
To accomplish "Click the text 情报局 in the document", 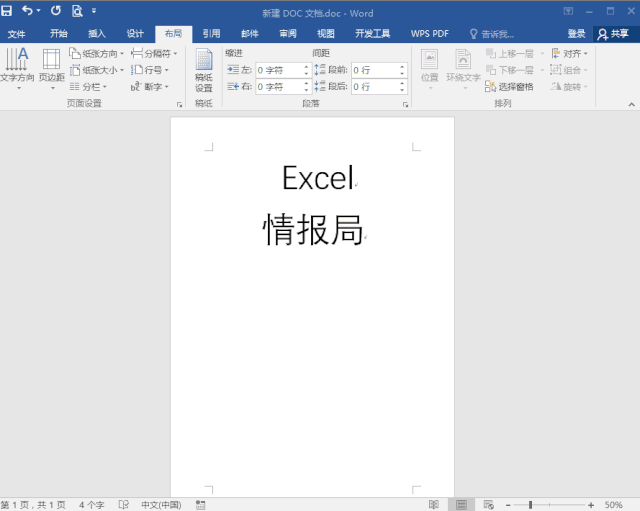I will (313, 230).
